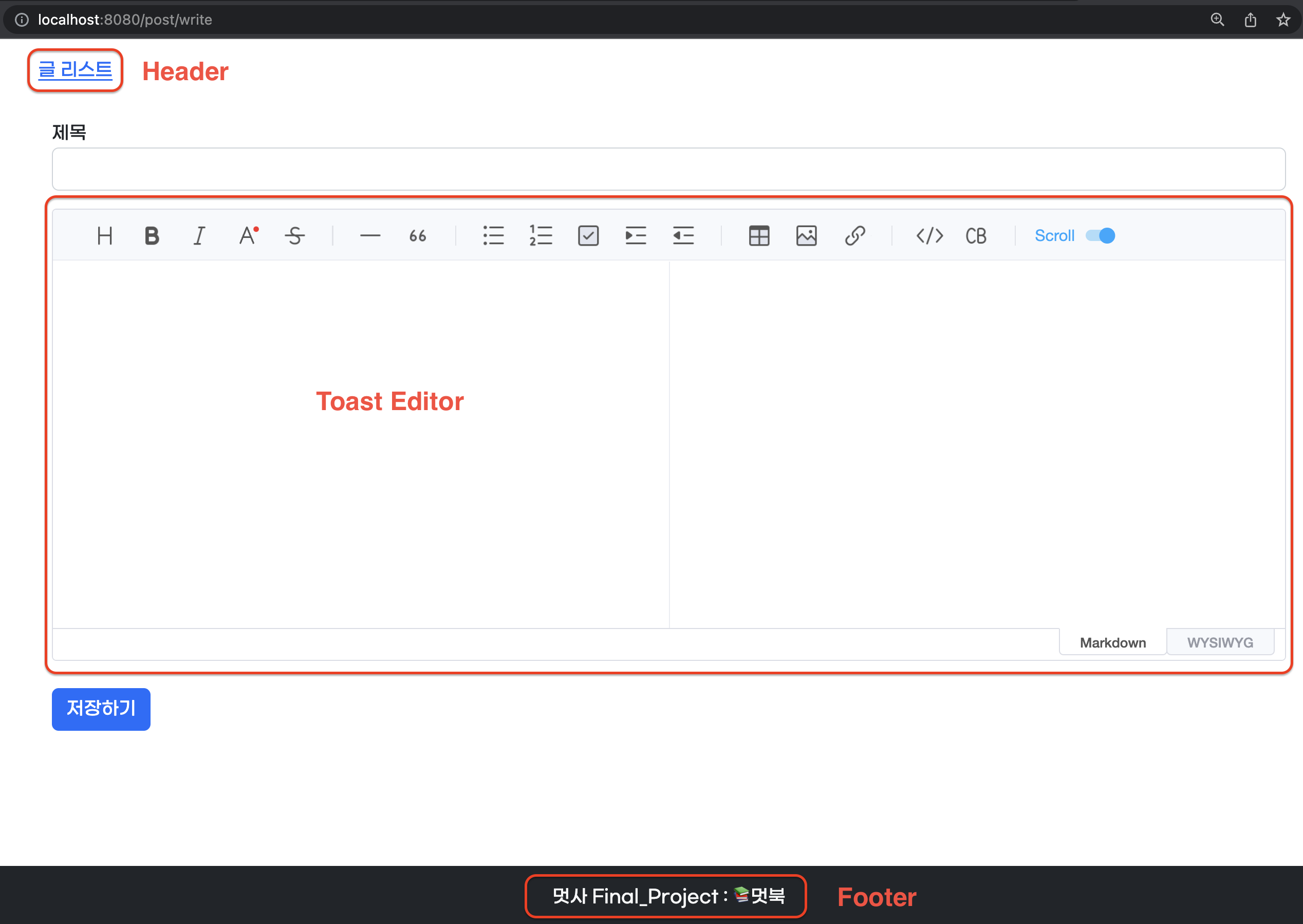Screen dimensions: 1303x924
Task: Toggle bold formatting
Action: tap(152, 235)
